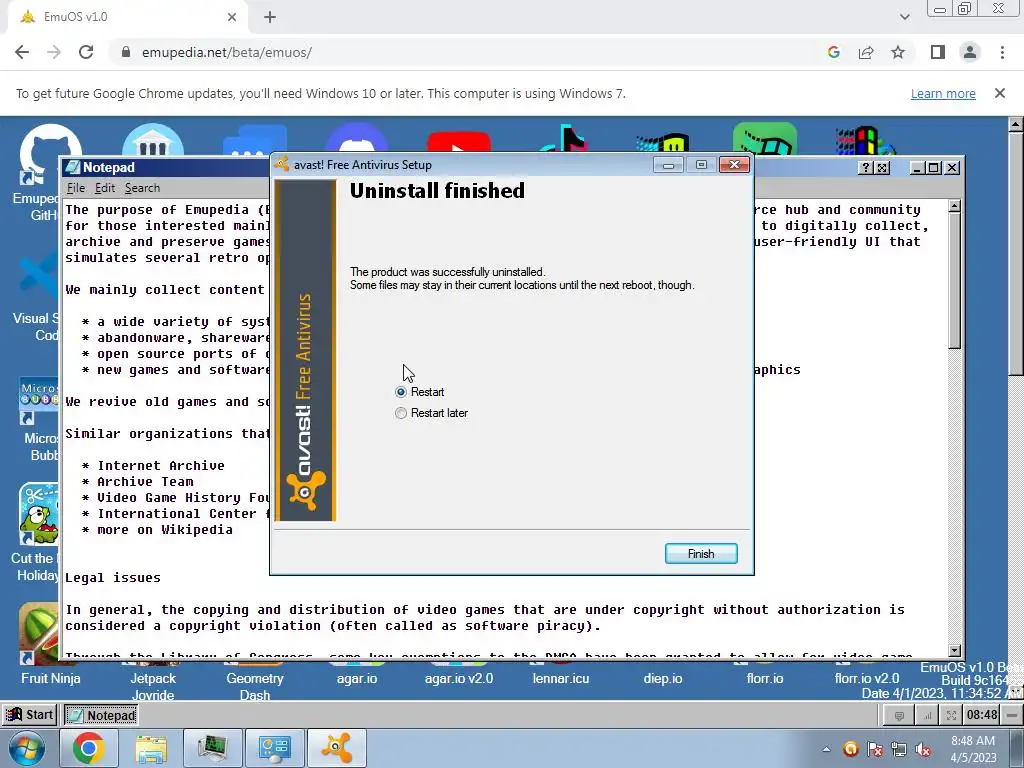Open the Visual Studio Code desktop icon
Screen dimensions: 1024x768
click(37, 294)
